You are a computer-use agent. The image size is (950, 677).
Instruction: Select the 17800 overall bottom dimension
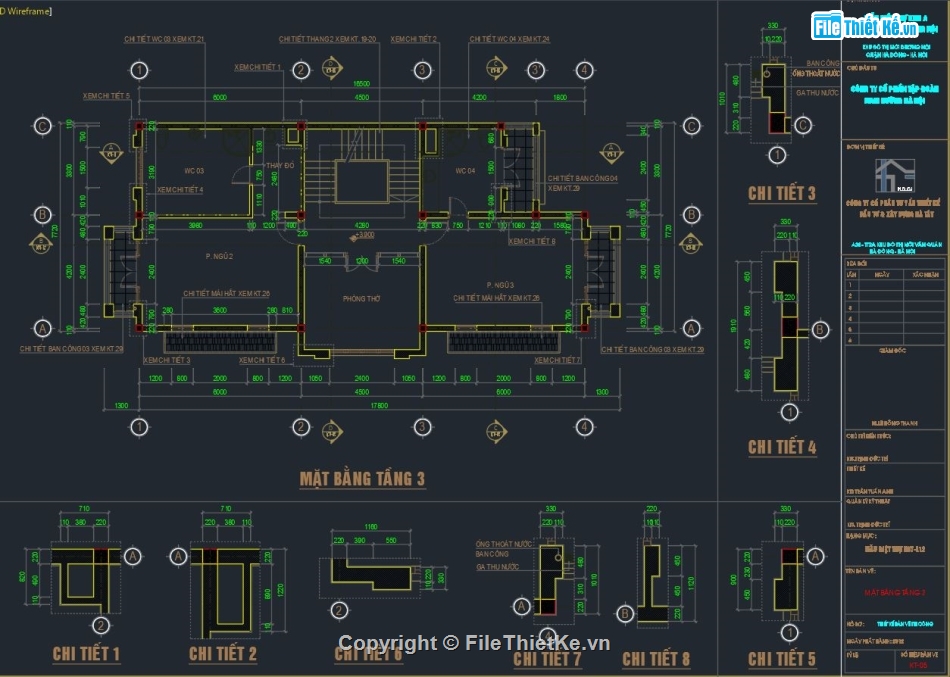[379, 405]
